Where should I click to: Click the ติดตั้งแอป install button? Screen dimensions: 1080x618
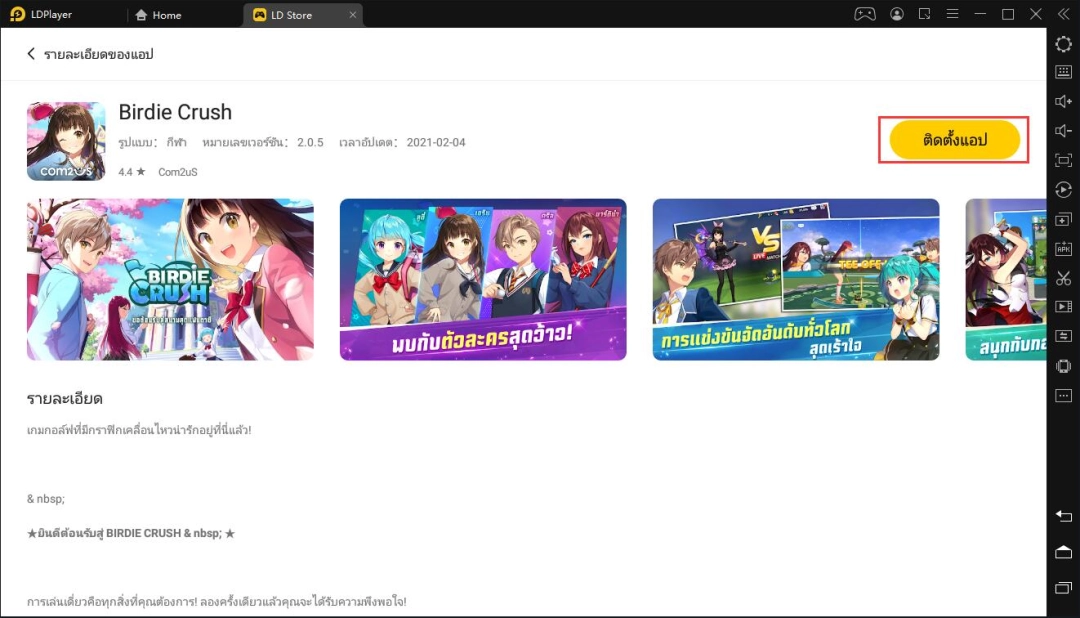click(953, 140)
